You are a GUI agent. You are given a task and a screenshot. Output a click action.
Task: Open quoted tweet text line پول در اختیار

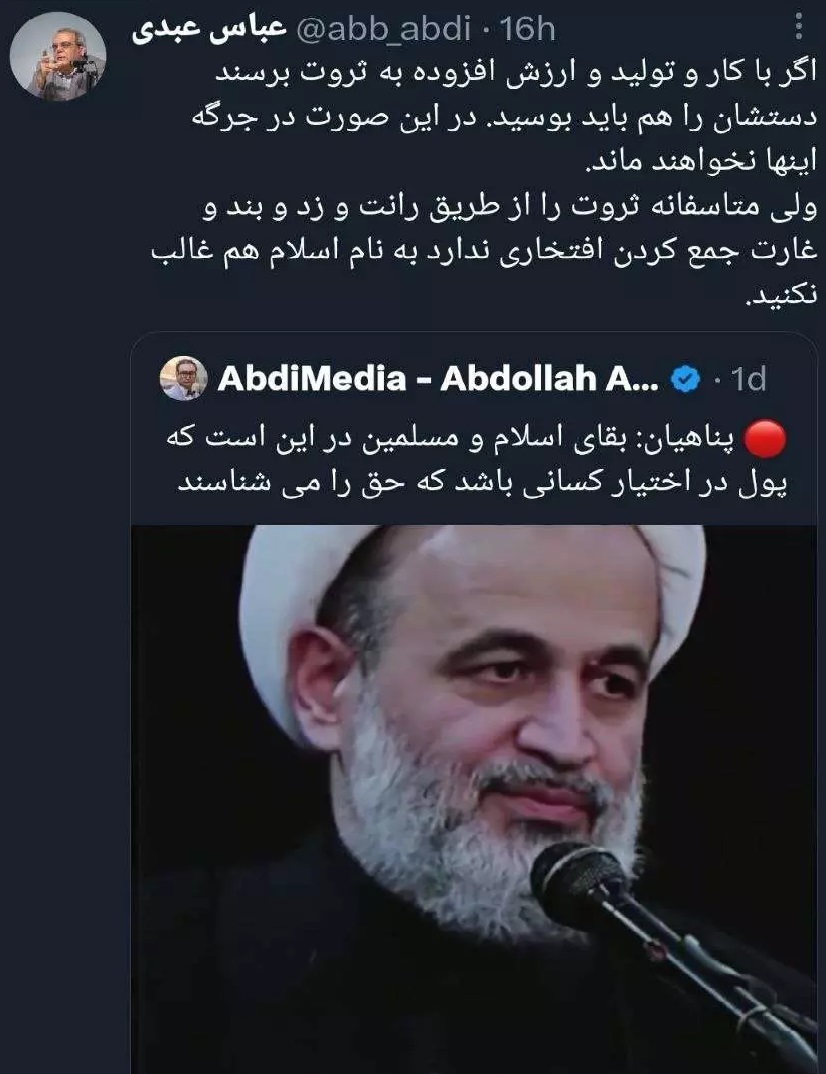click(x=482, y=483)
